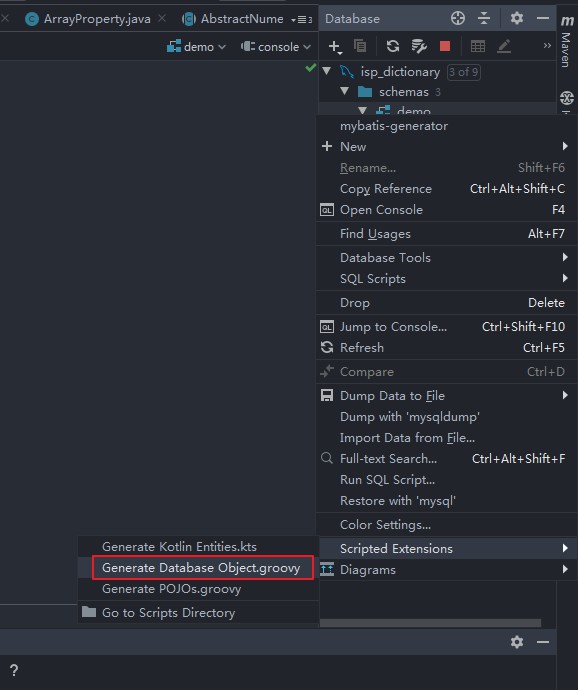
Task: Open the demo schema dropdown
Action: pos(196,47)
